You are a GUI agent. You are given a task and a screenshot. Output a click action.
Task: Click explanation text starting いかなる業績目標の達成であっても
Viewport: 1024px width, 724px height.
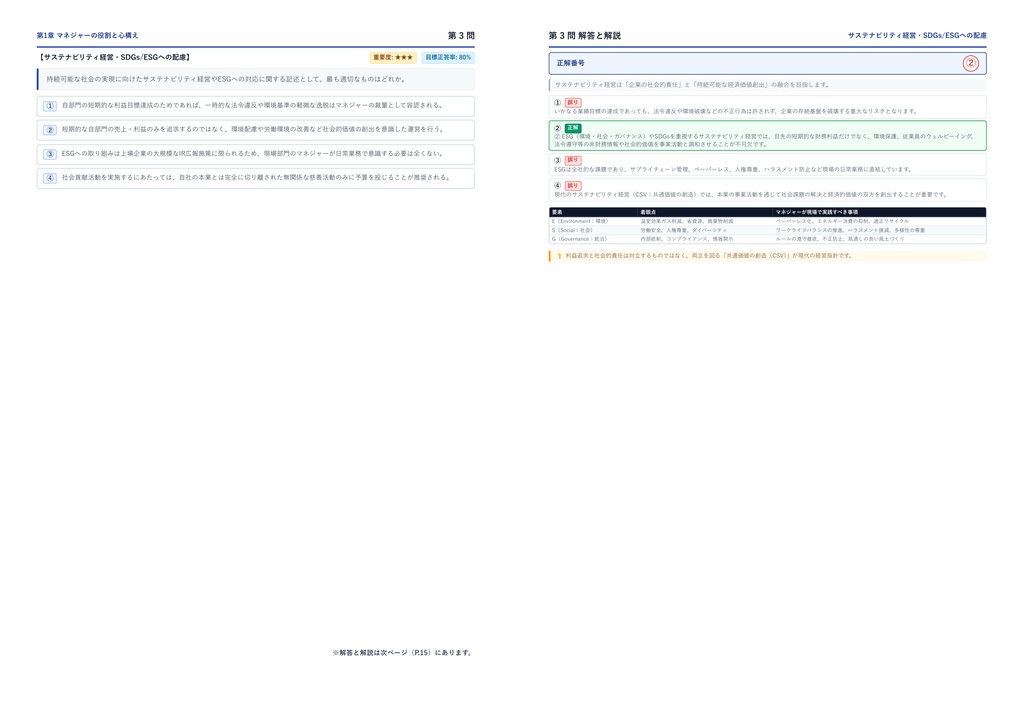(736, 112)
